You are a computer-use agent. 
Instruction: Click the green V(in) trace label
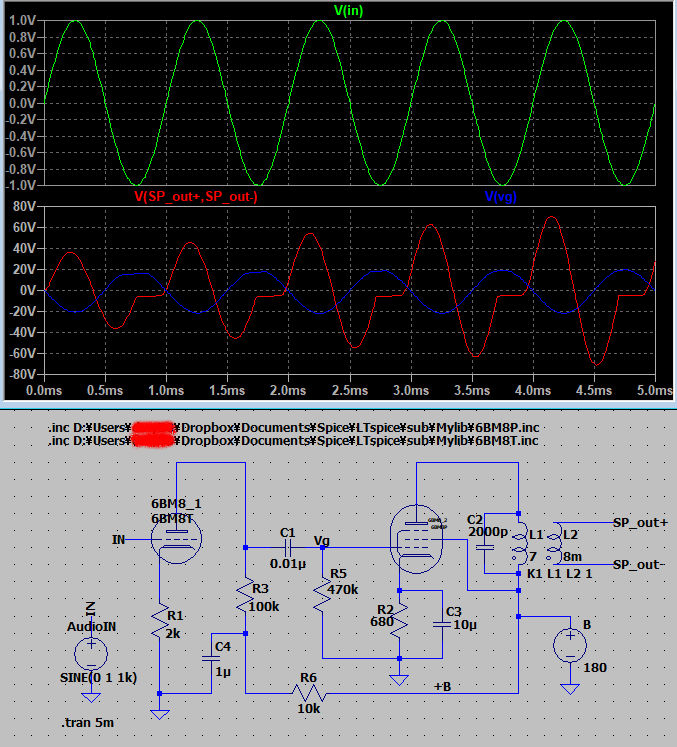(348, 10)
